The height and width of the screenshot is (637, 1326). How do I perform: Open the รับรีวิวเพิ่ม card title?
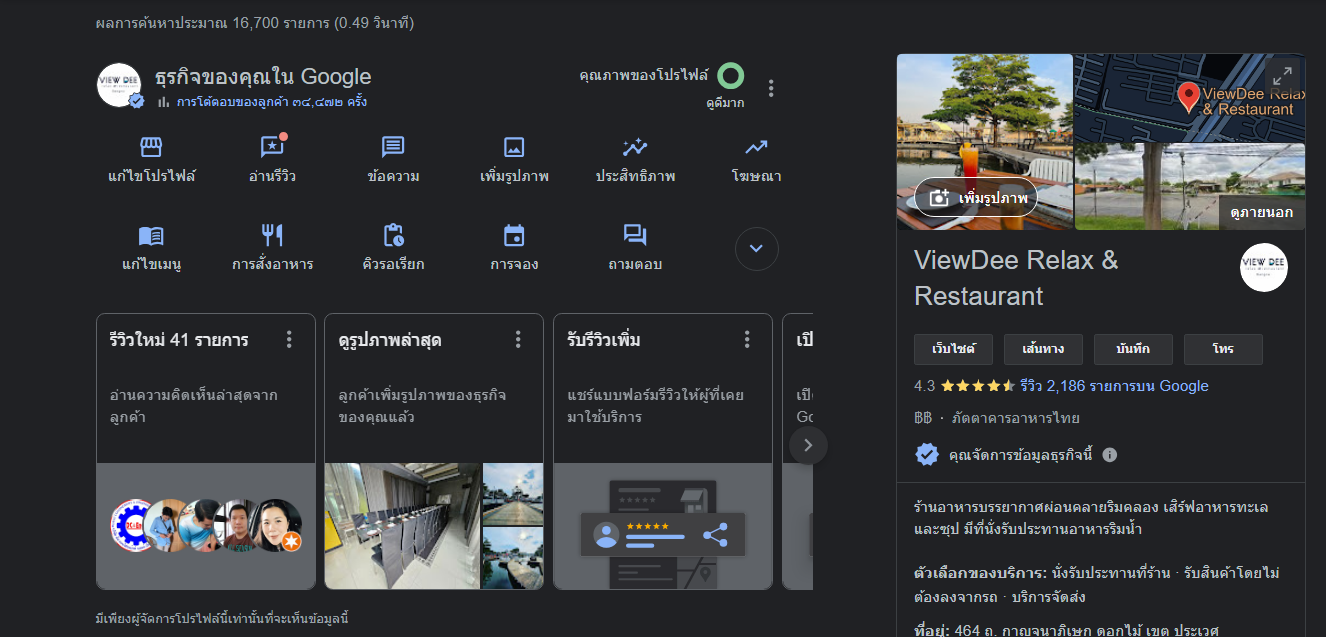[x=604, y=340]
